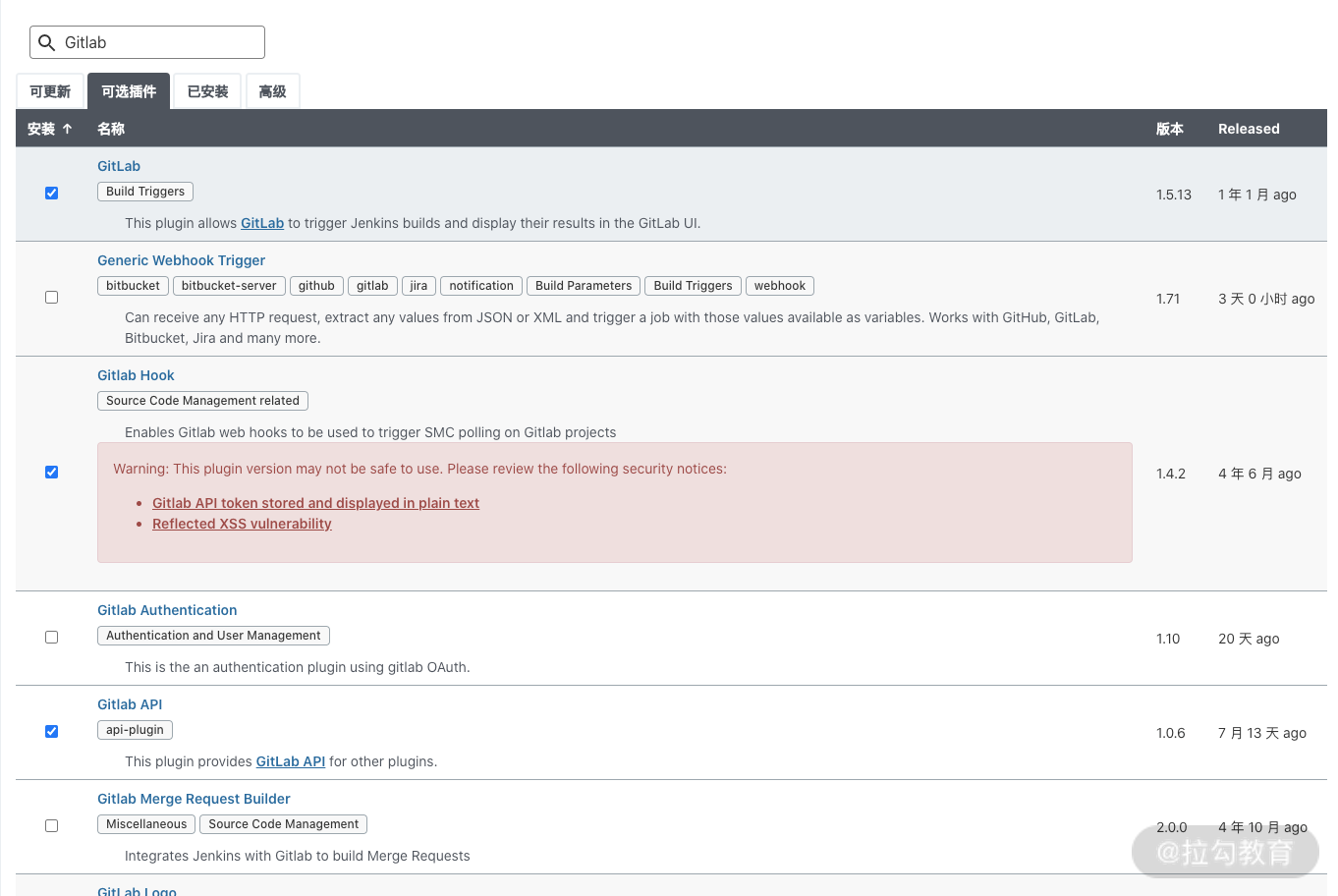Enable the Gitlab Authentication plugin checkbox
Viewport: 1338px width, 896px height.
[x=52, y=638]
